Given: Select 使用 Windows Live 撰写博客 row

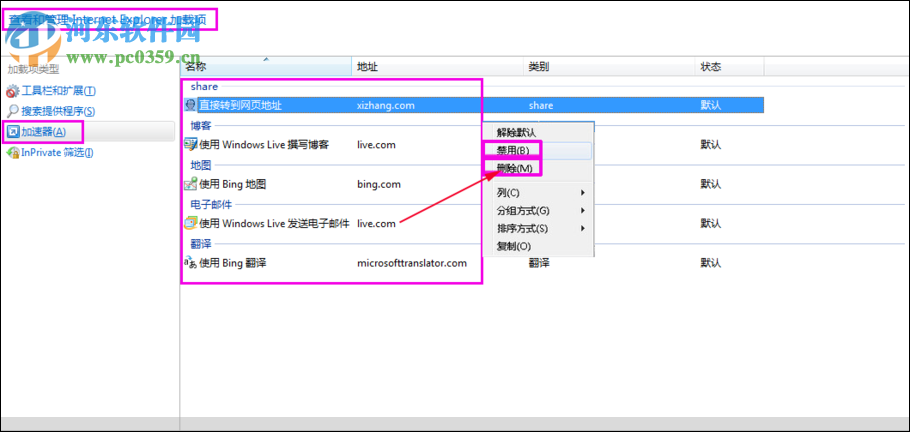Looking at the screenshot, I should click(472, 145).
